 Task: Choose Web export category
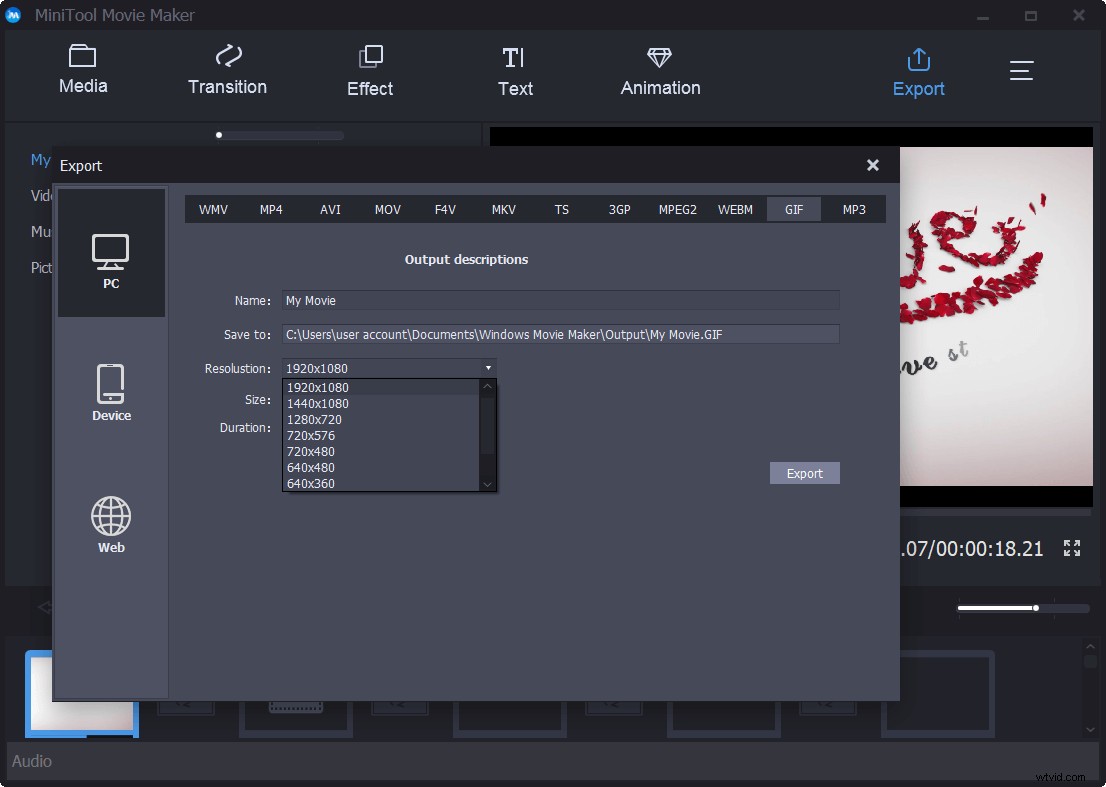coord(111,523)
